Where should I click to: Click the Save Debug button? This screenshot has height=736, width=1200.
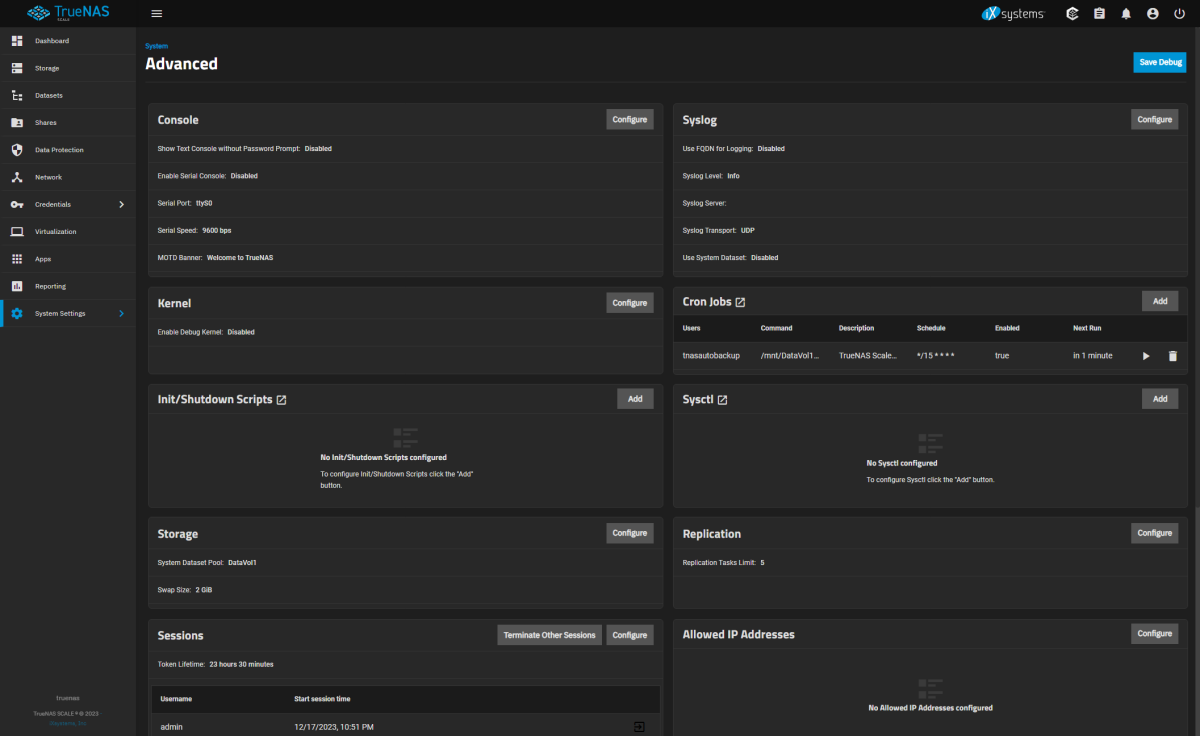point(1160,62)
